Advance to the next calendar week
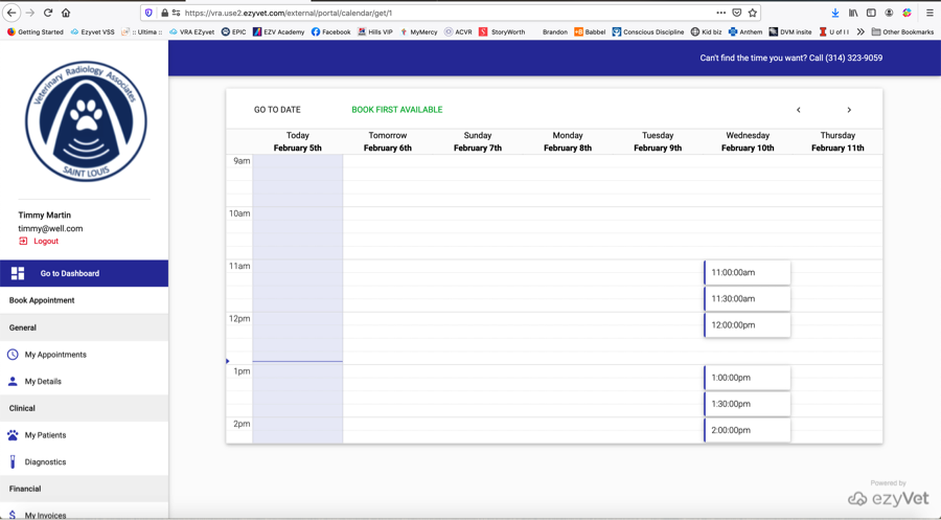 [x=849, y=110]
